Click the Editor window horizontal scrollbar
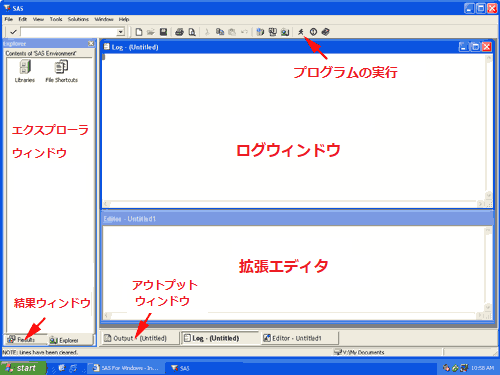 coord(293,315)
